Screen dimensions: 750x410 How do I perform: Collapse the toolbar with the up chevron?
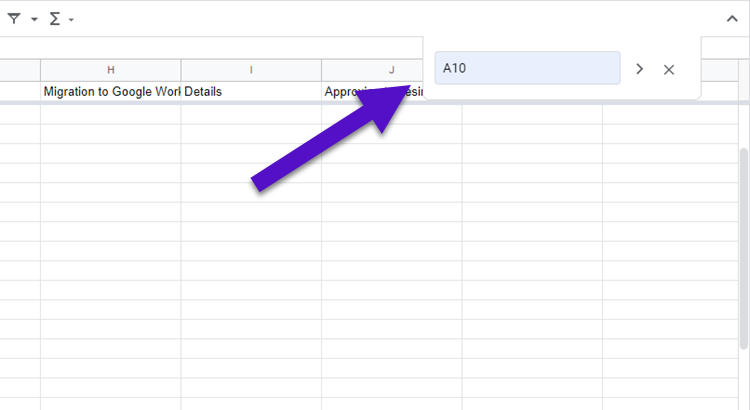732,19
